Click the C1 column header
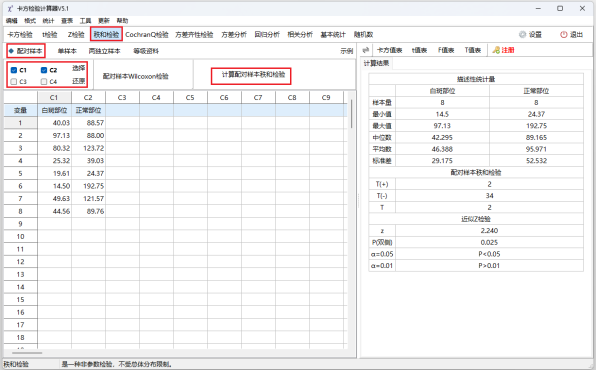The height and width of the screenshot is (370, 596). [54, 97]
